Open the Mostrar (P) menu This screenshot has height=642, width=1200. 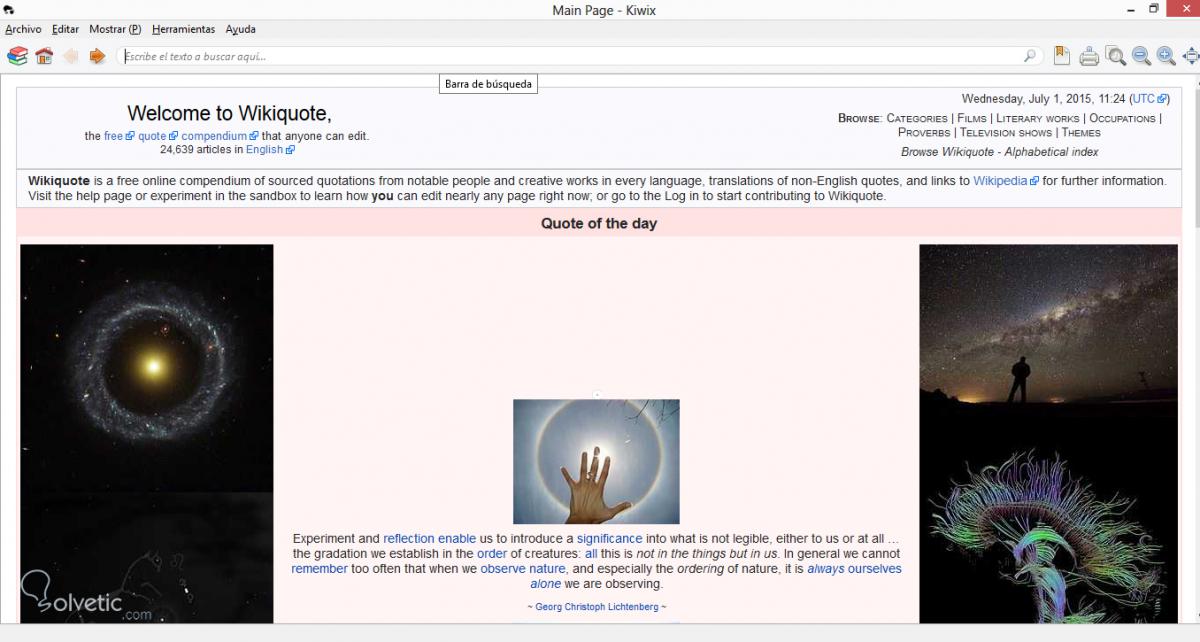click(115, 30)
